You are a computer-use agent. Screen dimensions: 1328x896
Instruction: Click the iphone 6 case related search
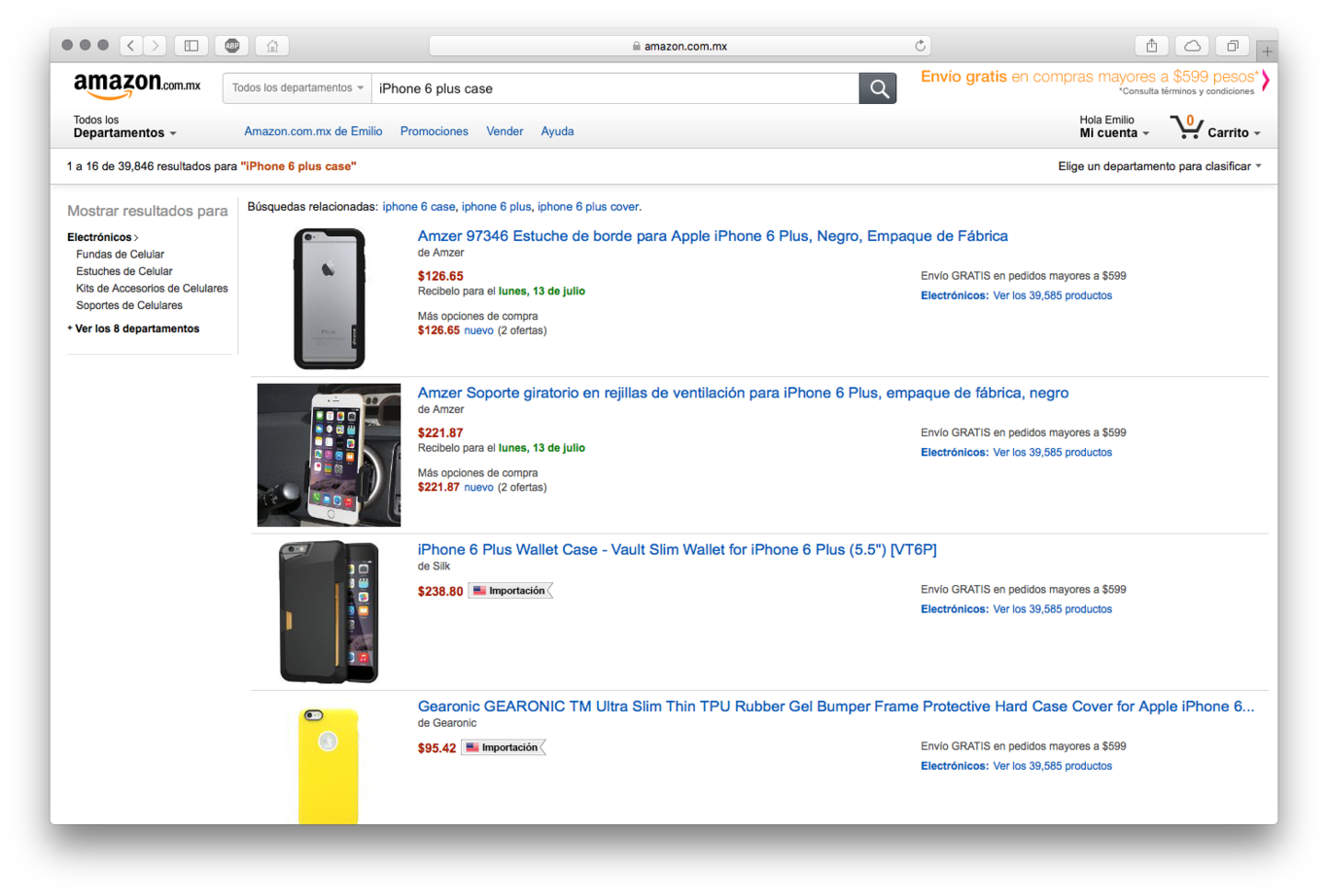418,206
